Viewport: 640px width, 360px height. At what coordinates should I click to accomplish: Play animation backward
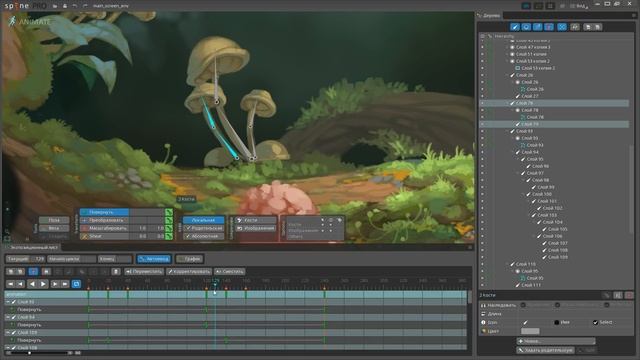32,284
